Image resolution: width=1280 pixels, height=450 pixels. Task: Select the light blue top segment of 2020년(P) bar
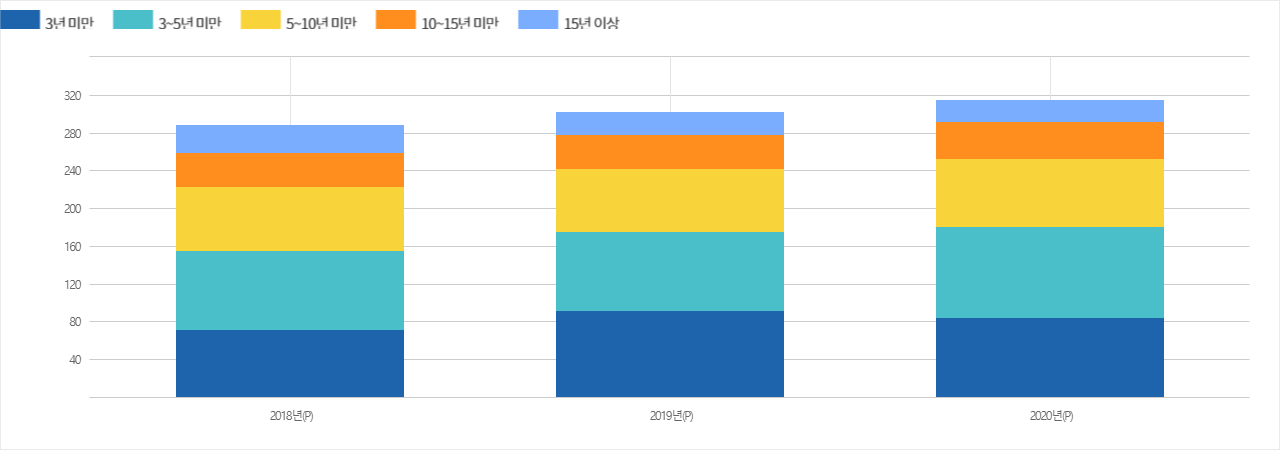(1050, 111)
